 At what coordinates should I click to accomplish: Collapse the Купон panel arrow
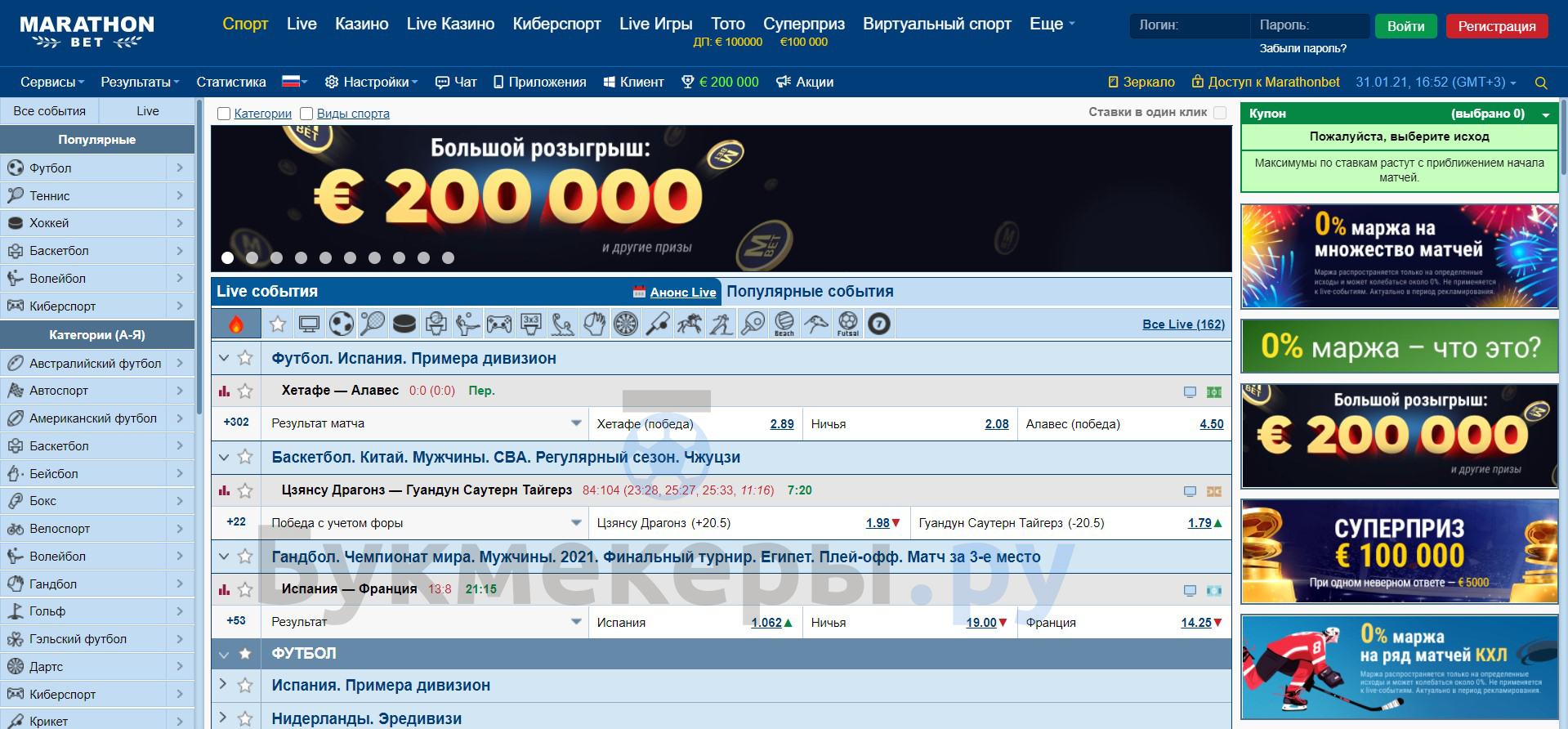click(1546, 115)
